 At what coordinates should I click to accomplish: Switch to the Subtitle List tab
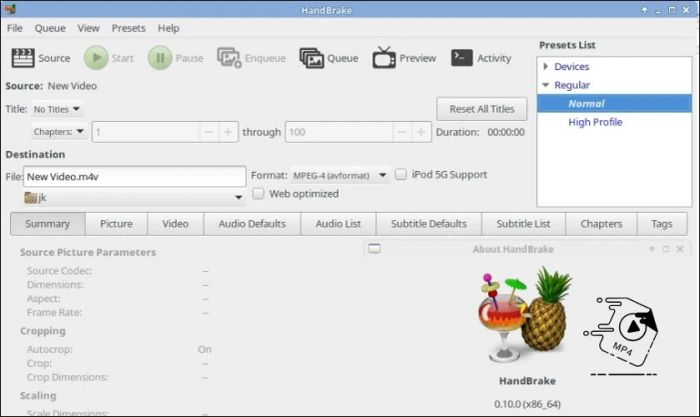524,224
